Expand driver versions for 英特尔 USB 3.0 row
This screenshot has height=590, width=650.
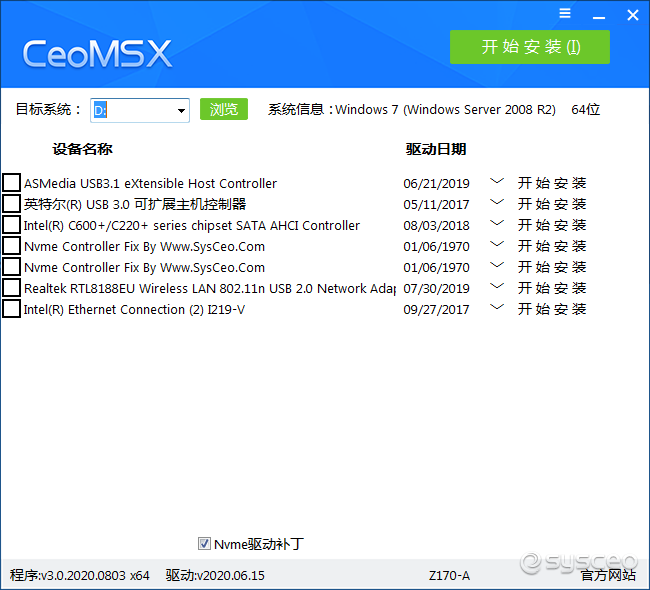click(497, 202)
